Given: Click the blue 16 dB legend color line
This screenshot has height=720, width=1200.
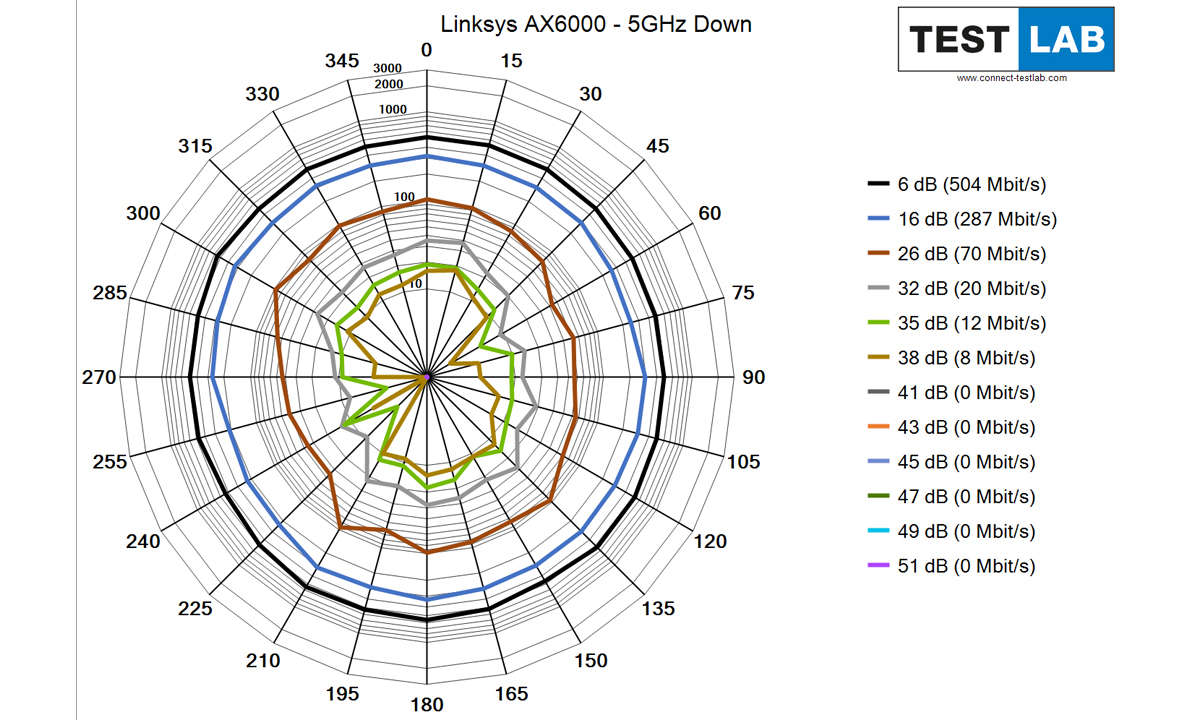Looking at the screenshot, I should click(878, 219).
